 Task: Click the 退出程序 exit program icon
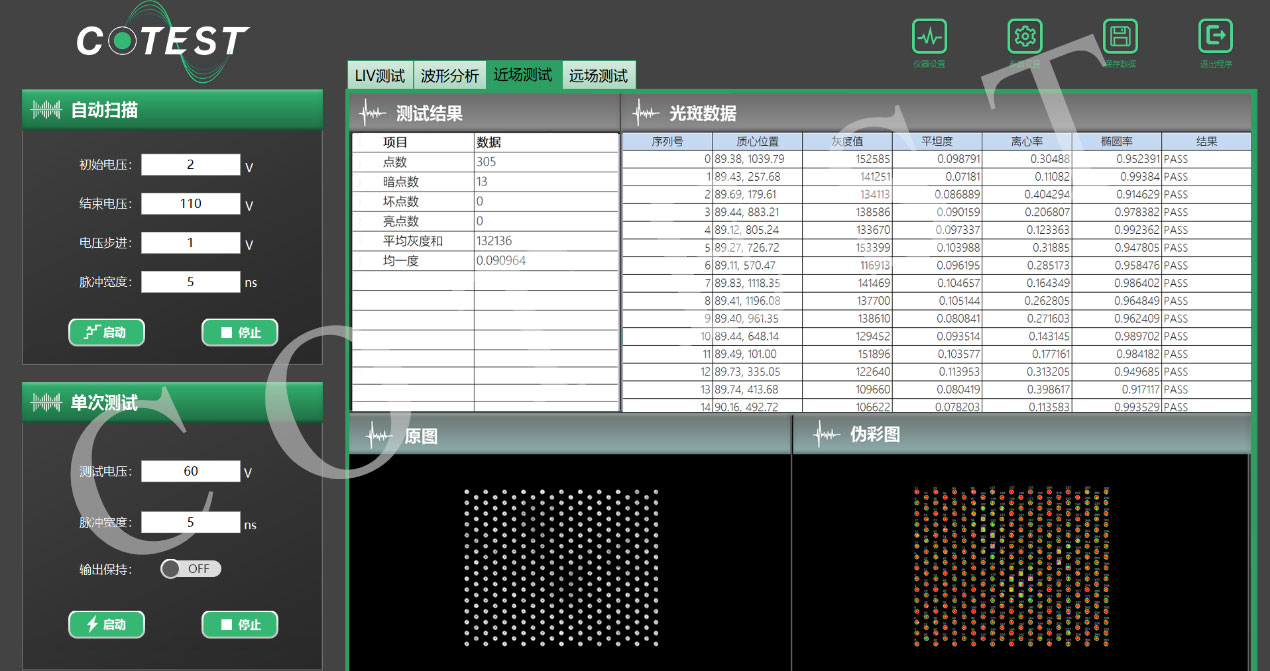click(1215, 37)
